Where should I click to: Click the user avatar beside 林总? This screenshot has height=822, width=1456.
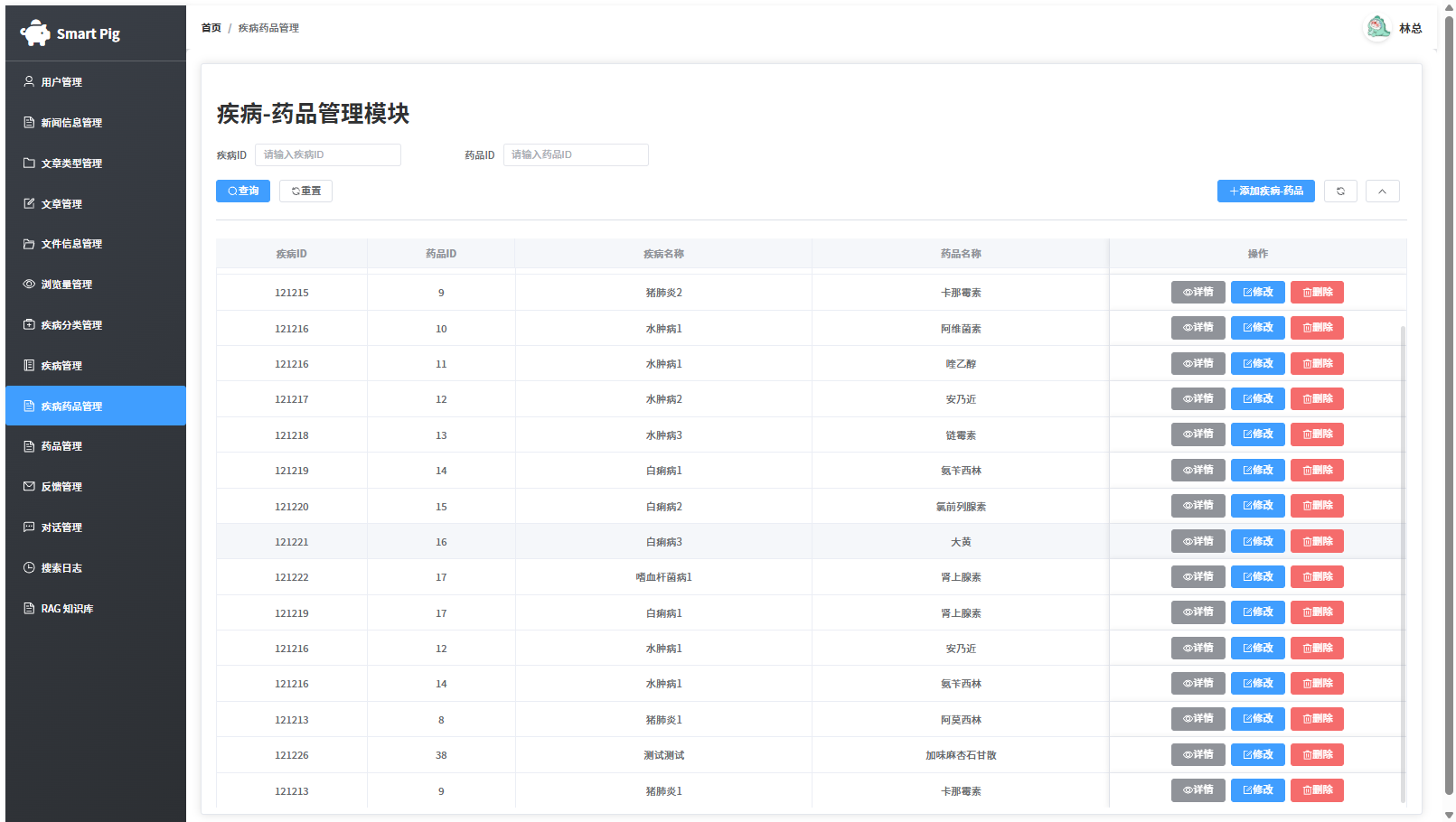[1378, 28]
